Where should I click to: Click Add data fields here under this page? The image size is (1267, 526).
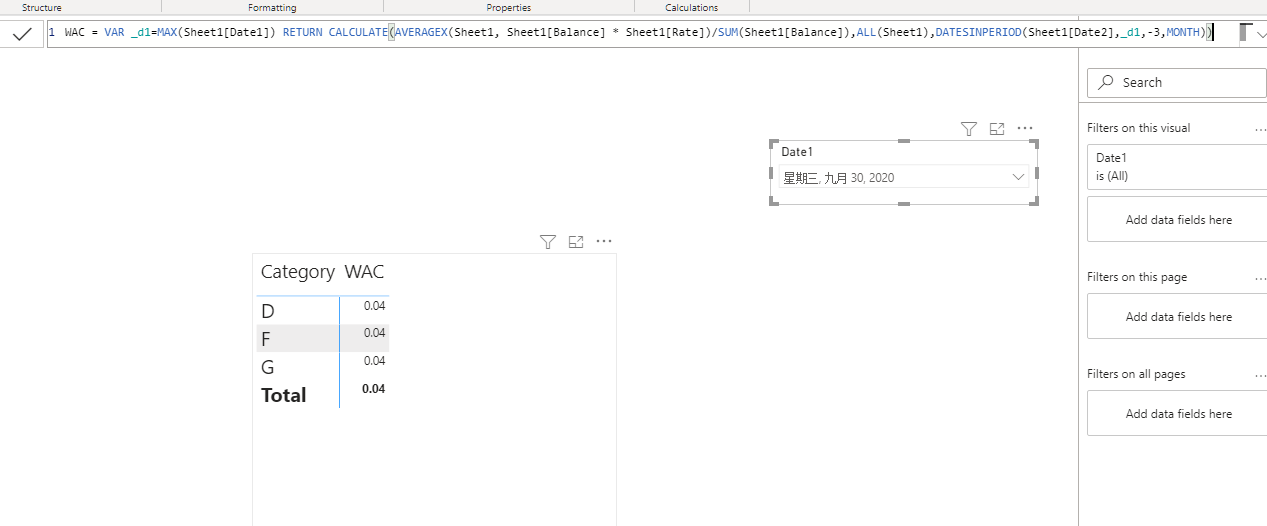(1177, 316)
